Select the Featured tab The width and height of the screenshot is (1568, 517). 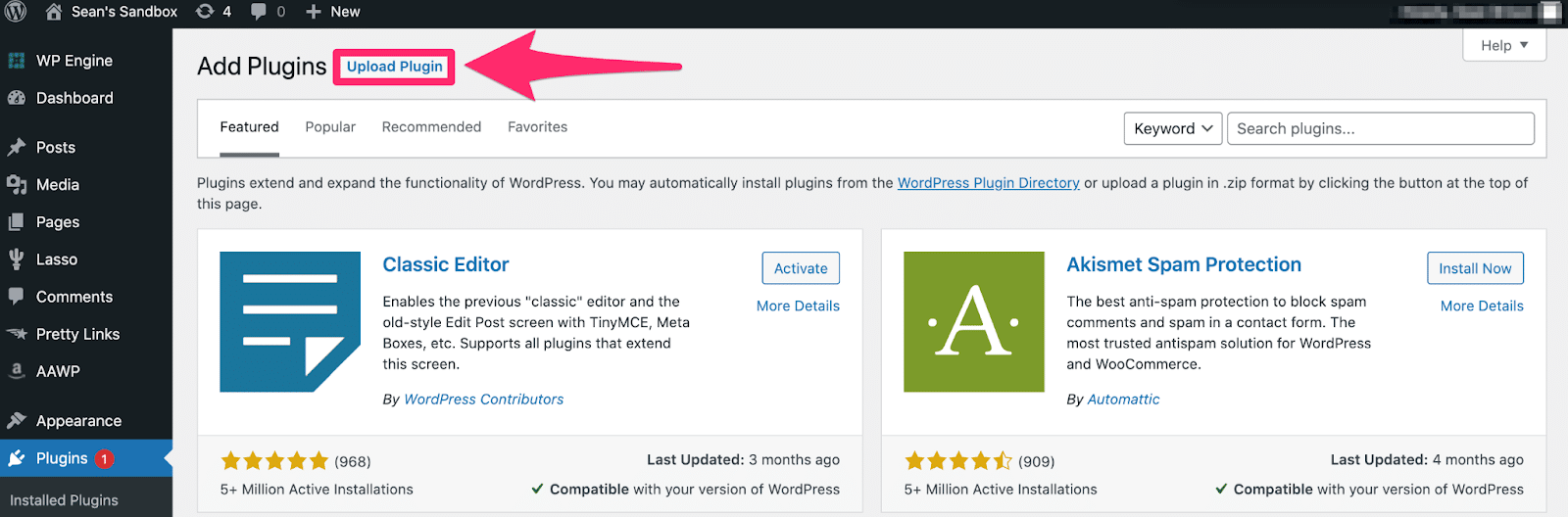(249, 127)
